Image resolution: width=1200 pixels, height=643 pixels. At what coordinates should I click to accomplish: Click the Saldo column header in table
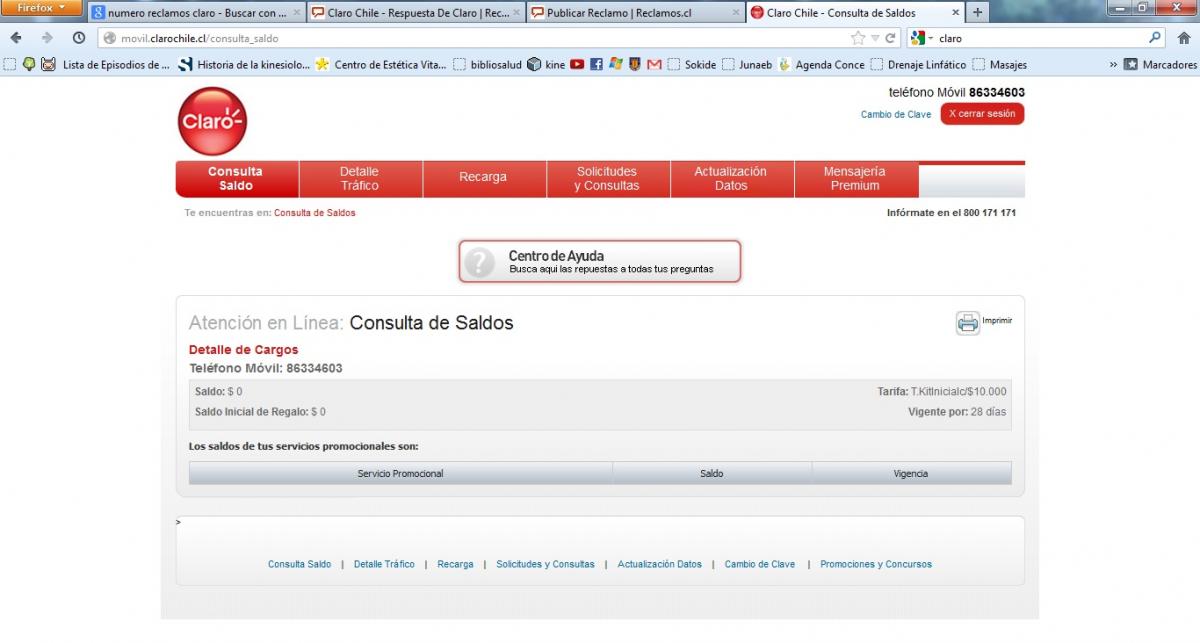tap(712, 473)
